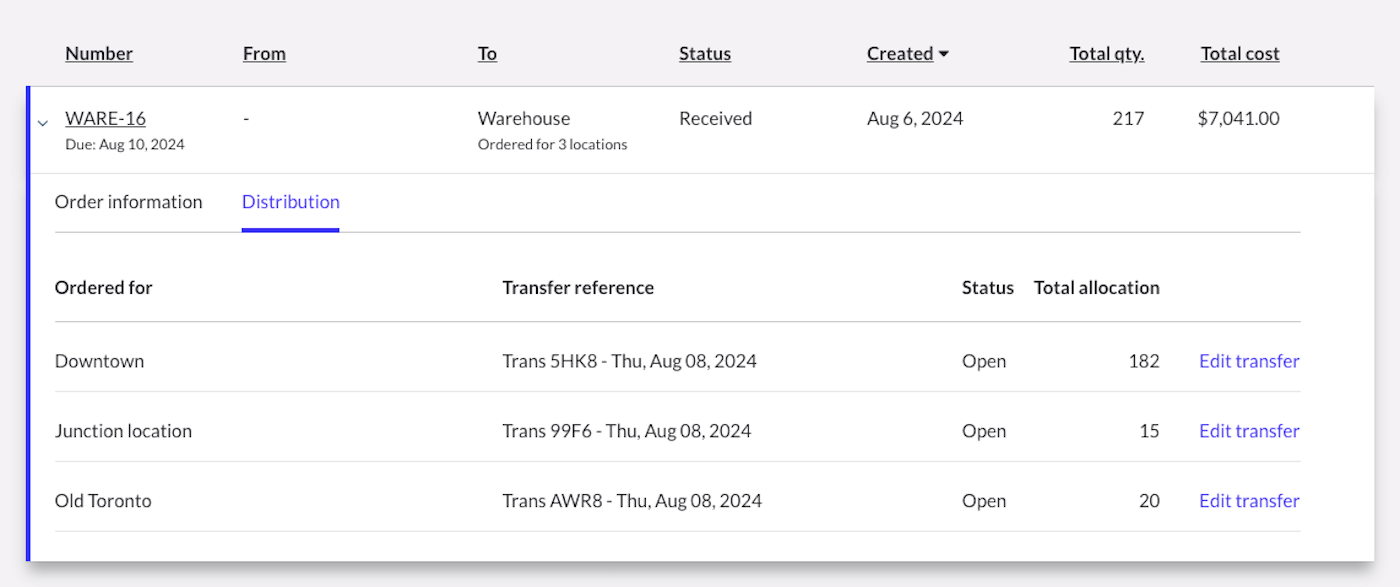Click the Received status for WARE-16
The image size is (1400, 587).
click(x=715, y=117)
